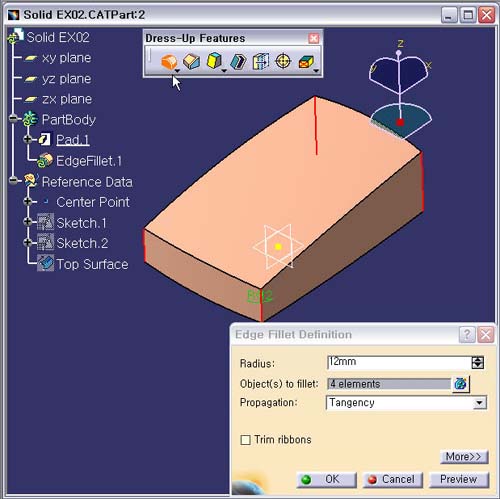This screenshot has height=499, width=500.
Task: Click into the Radius input field
Action: 399,363
